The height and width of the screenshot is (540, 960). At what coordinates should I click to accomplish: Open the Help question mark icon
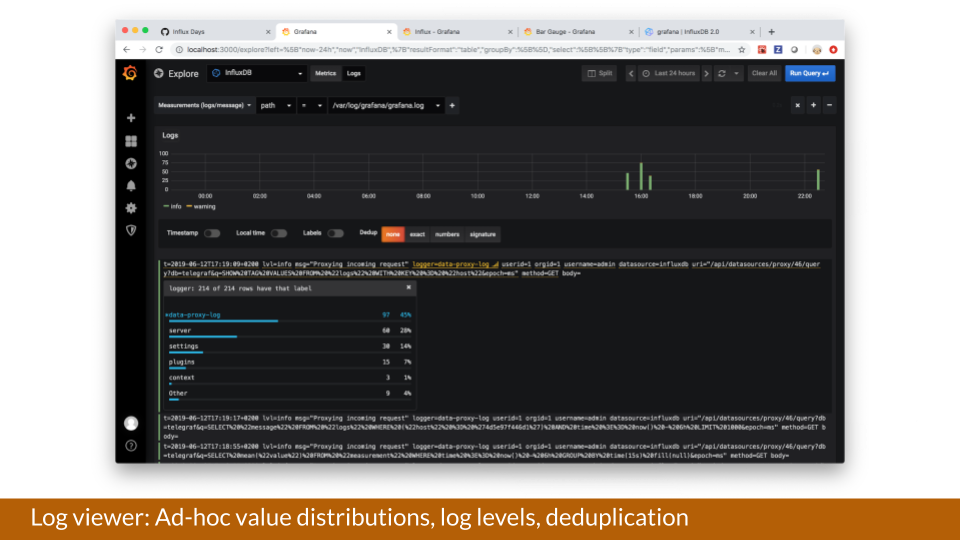(130, 445)
